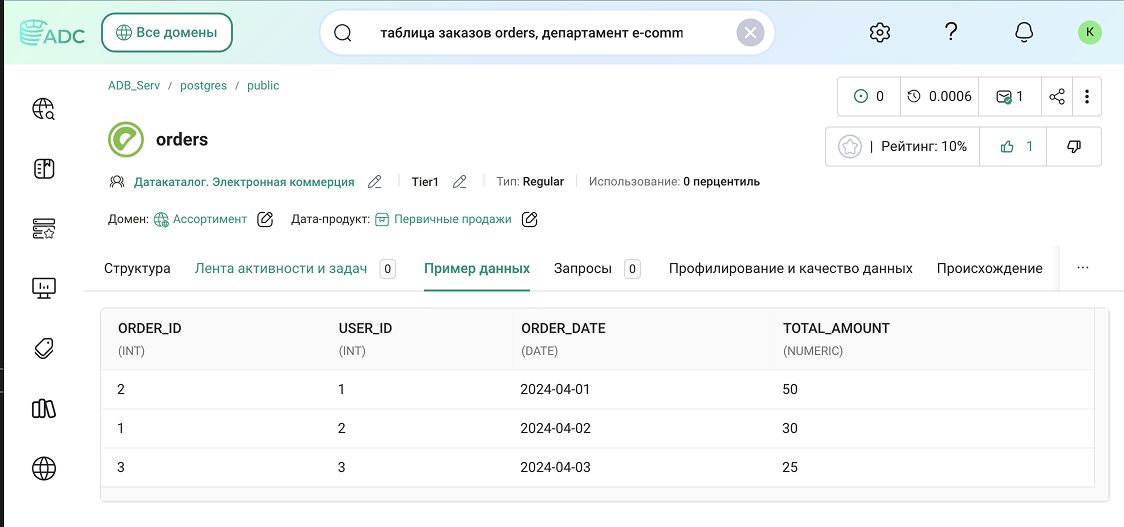The image size is (1124, 527).
Task: Open the 'Все домены' domain selector
Action: 167,32
